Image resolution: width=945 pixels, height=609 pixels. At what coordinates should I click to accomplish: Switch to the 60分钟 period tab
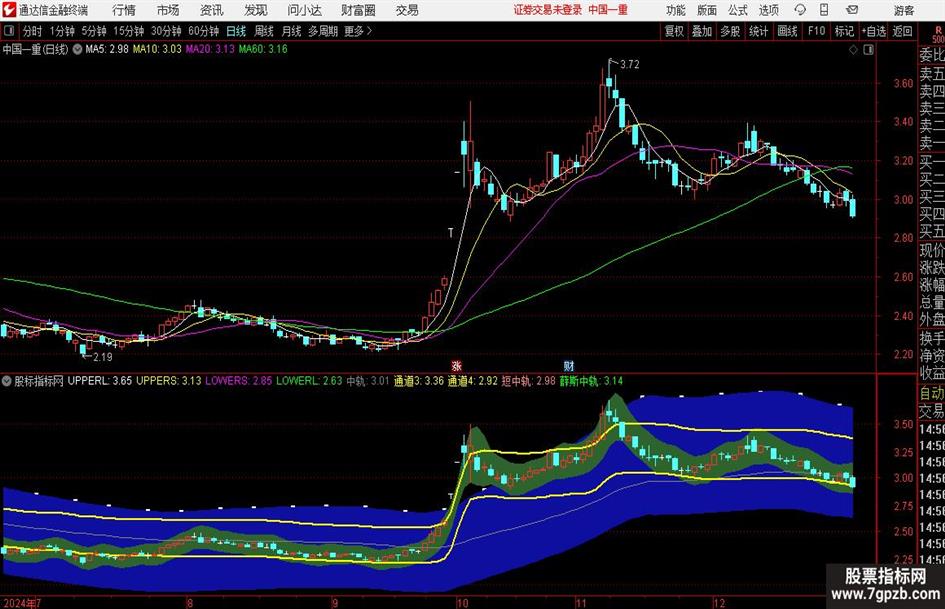coord(204,31)
